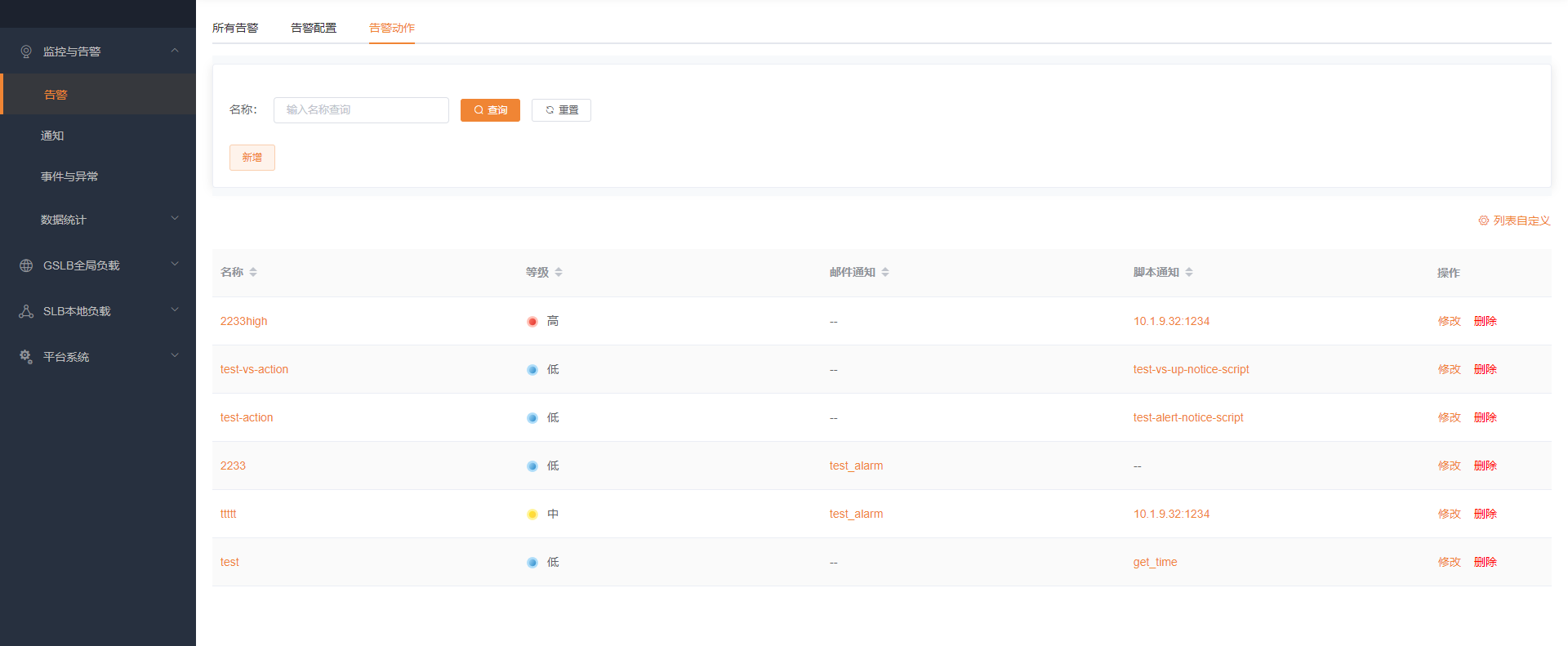The width and height of the screenshot is (1568, 646).
Task: Sort by 邮件通知 column sort icon
Action: 885,272
